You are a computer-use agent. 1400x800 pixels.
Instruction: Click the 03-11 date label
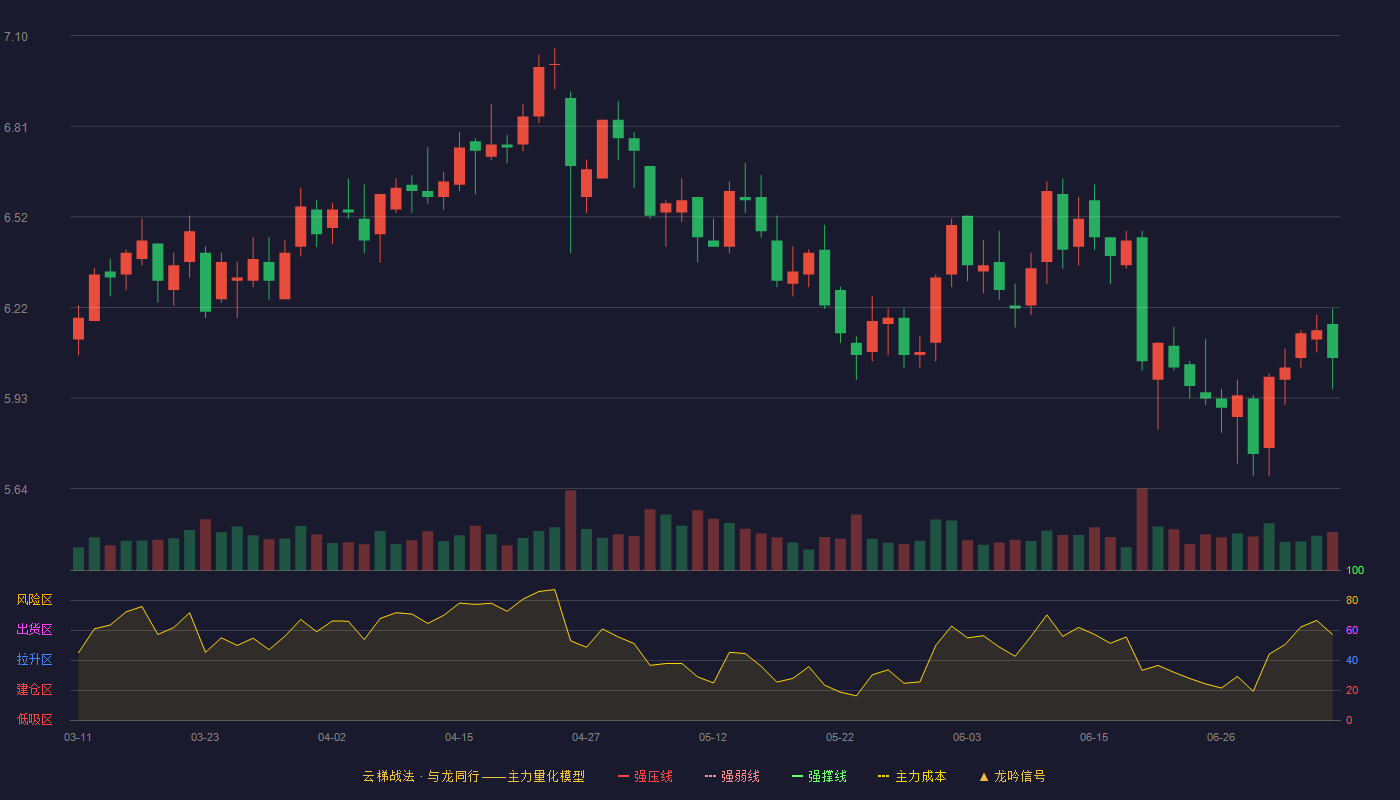pos(78,737)
